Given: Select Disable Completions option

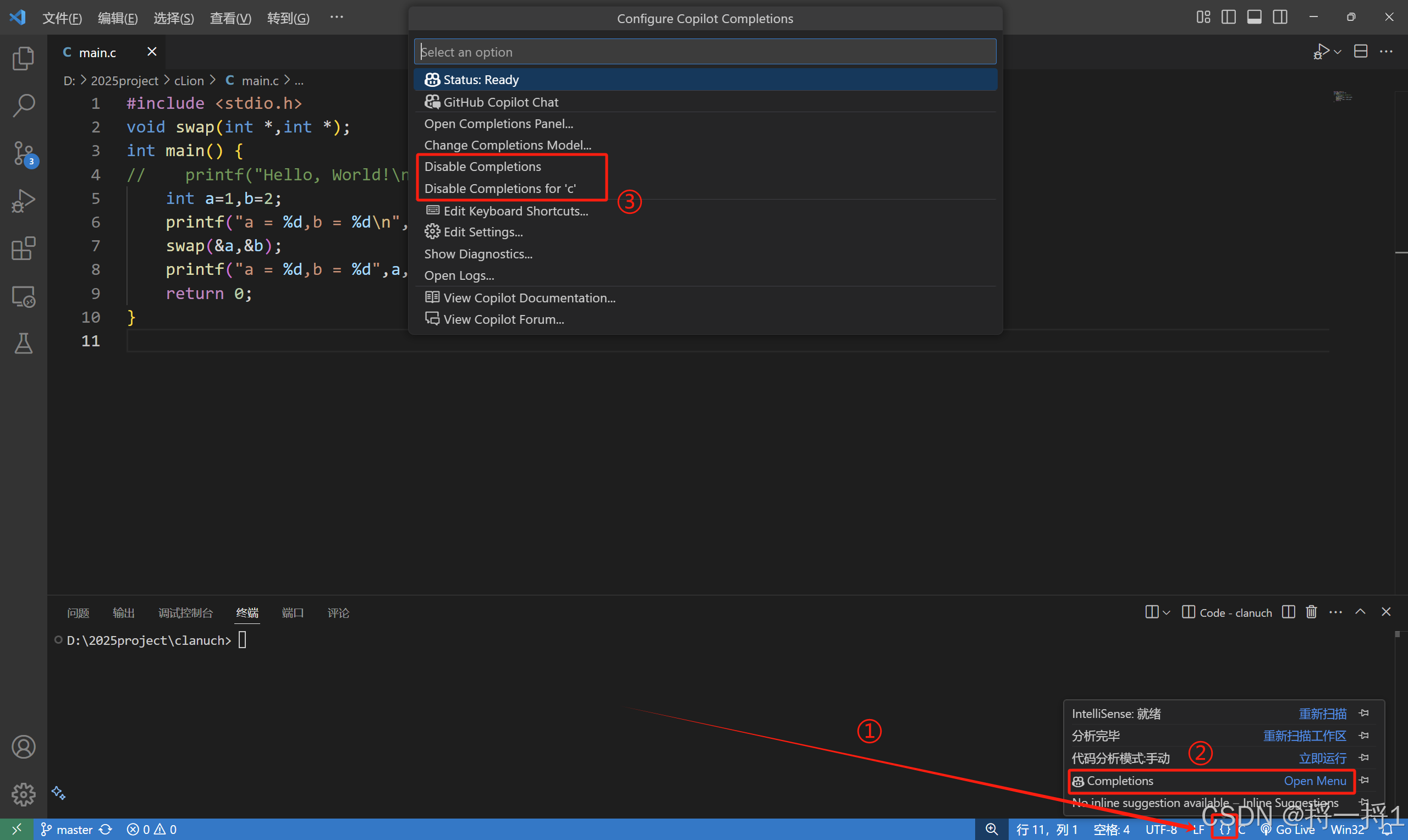Looking at the screenshot, I should (482, 167).
